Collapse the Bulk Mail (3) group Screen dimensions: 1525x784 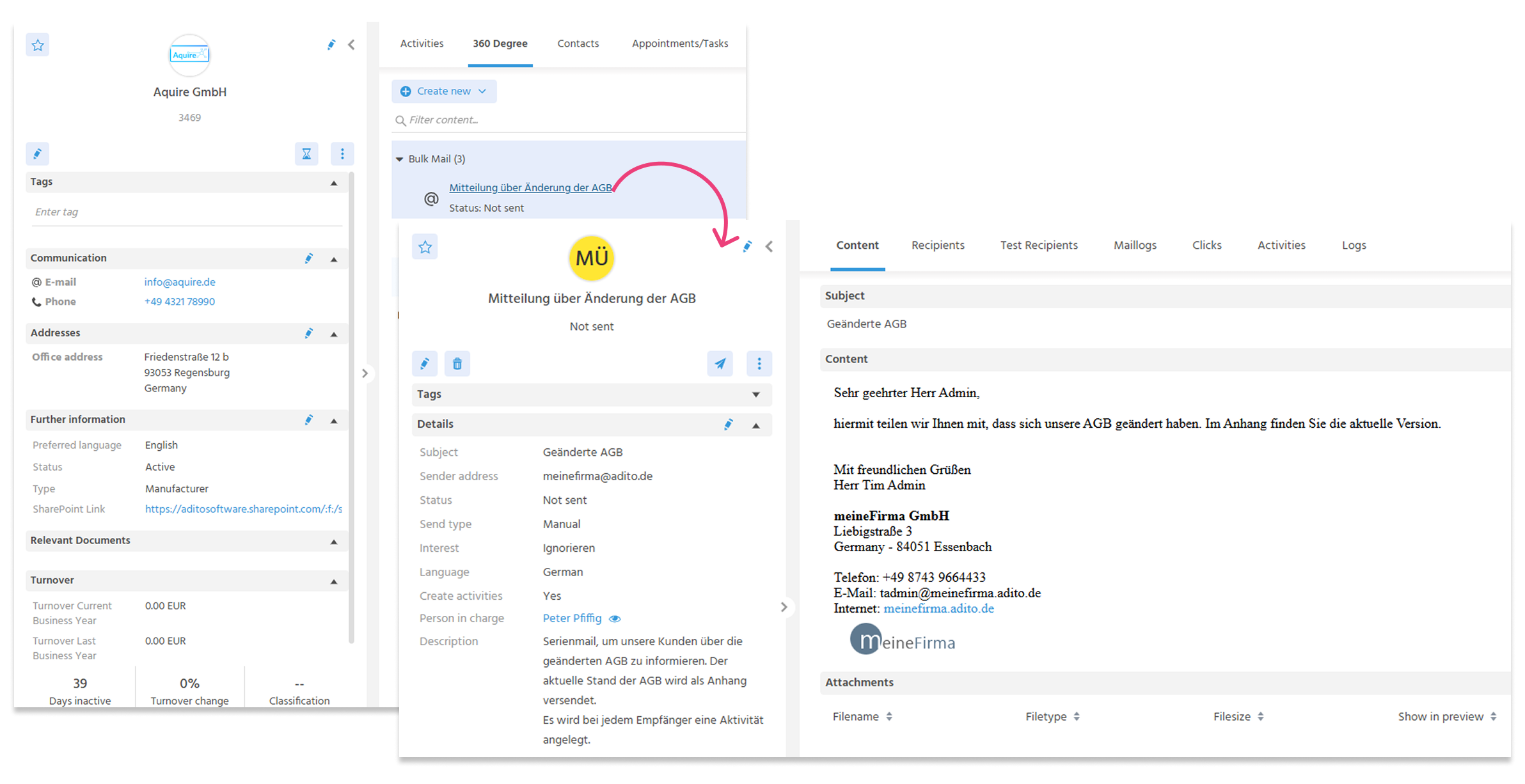[400, 159]
